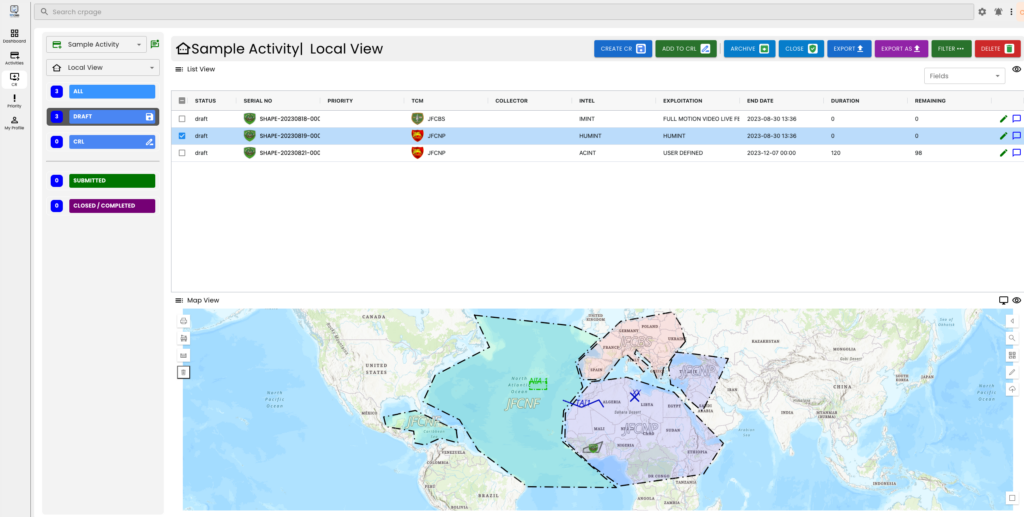Open the Priority sidebar icon
The width and height of the screenshot is (1024, 517).
click(x=14, y=101)
